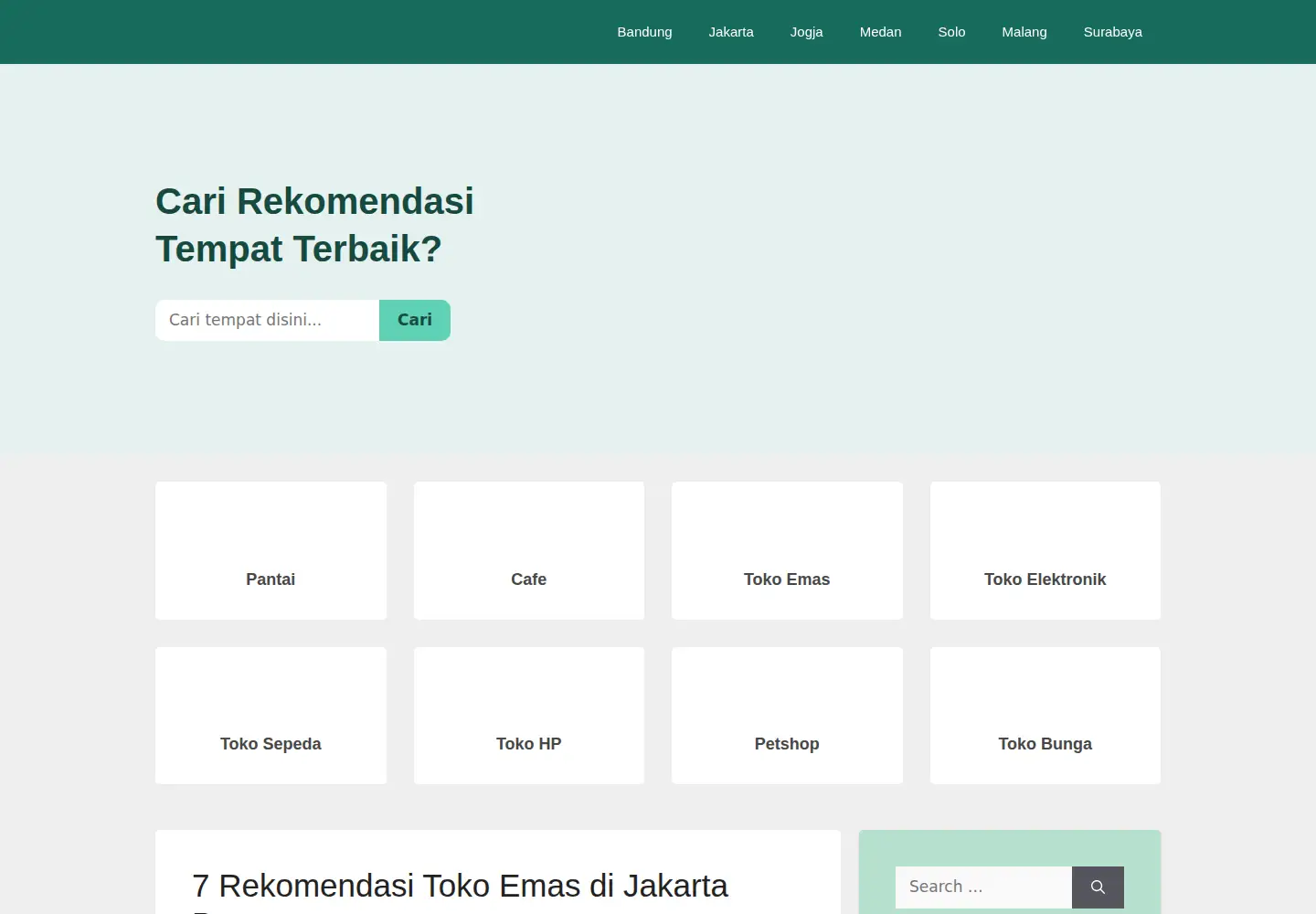
Task: Choose the Toko Sepeda category card
Action: (x=271, y=716)
